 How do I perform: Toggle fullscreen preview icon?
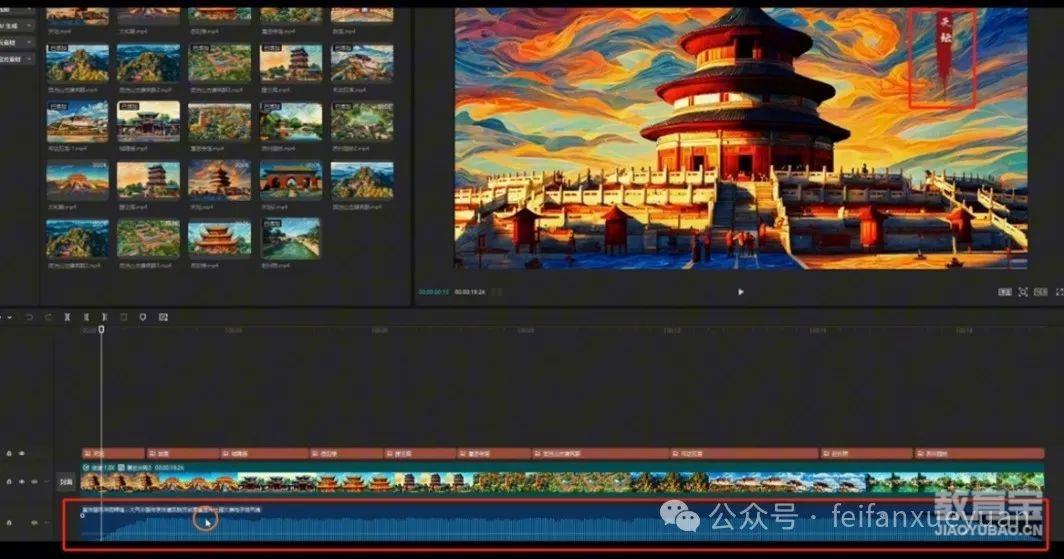pos(1059,292)
